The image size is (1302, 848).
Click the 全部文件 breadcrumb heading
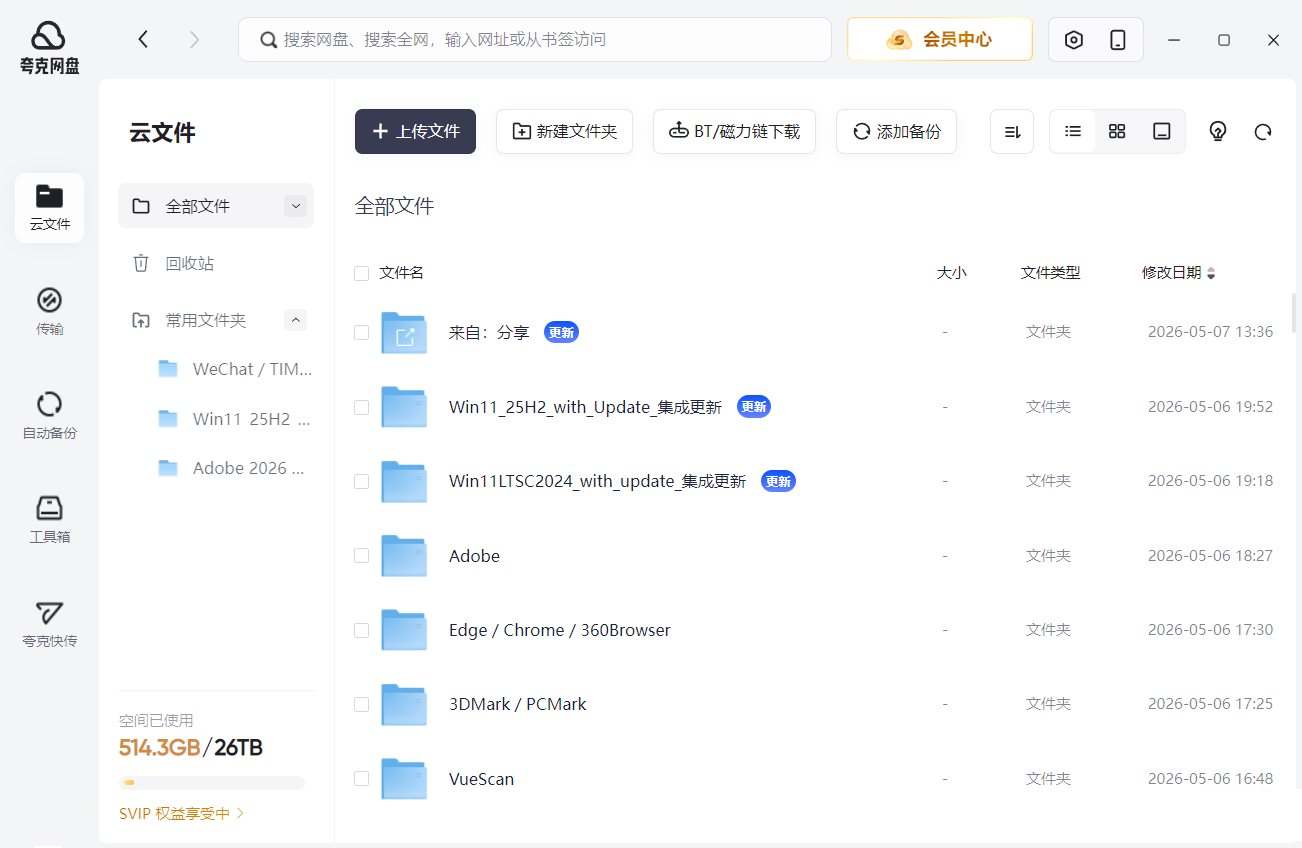(394, 206)
